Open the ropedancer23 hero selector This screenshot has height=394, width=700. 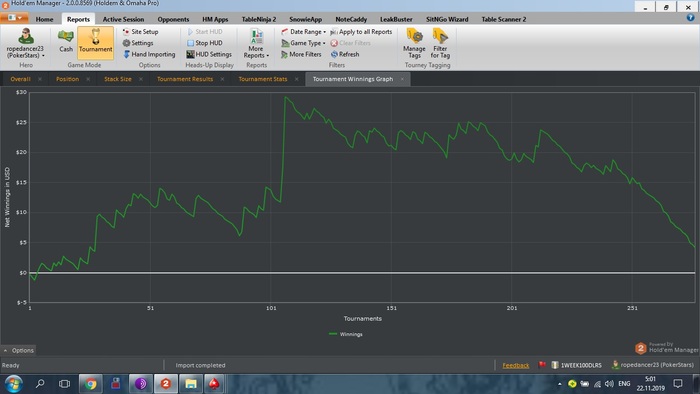(x=25, y=43)
